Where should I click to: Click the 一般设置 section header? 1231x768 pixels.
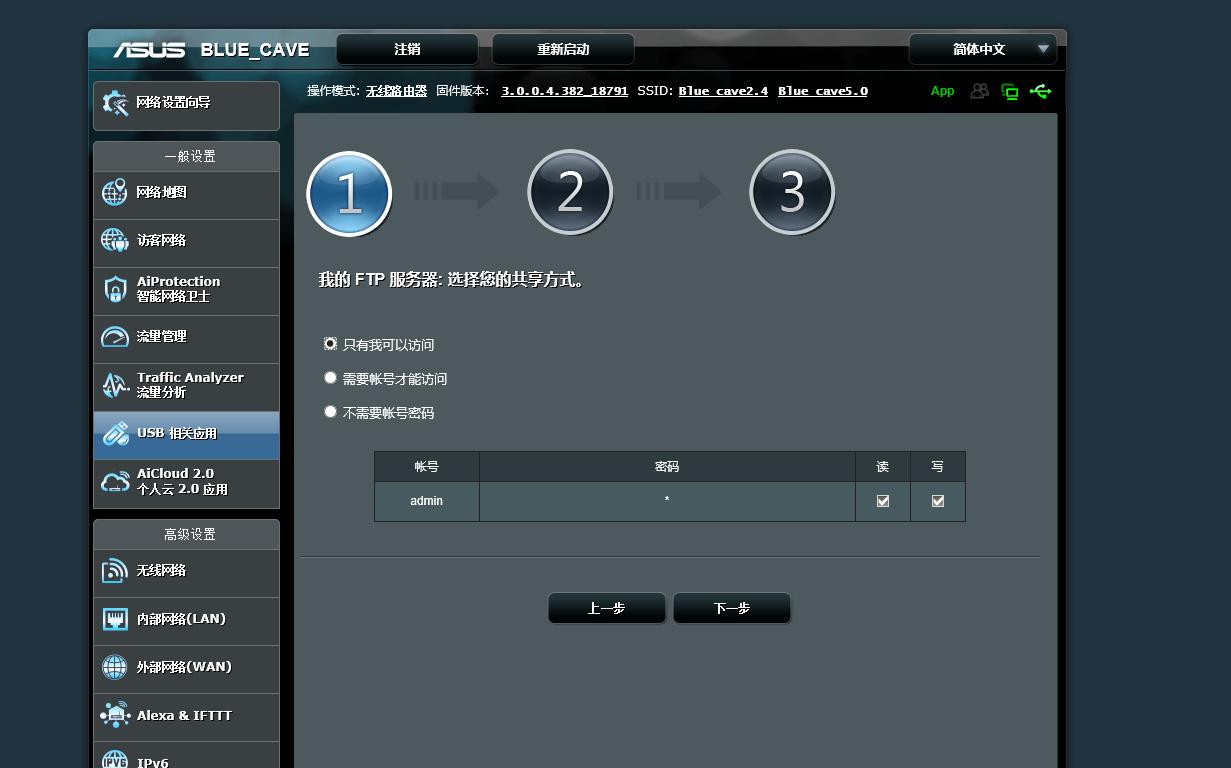point(186,156)
